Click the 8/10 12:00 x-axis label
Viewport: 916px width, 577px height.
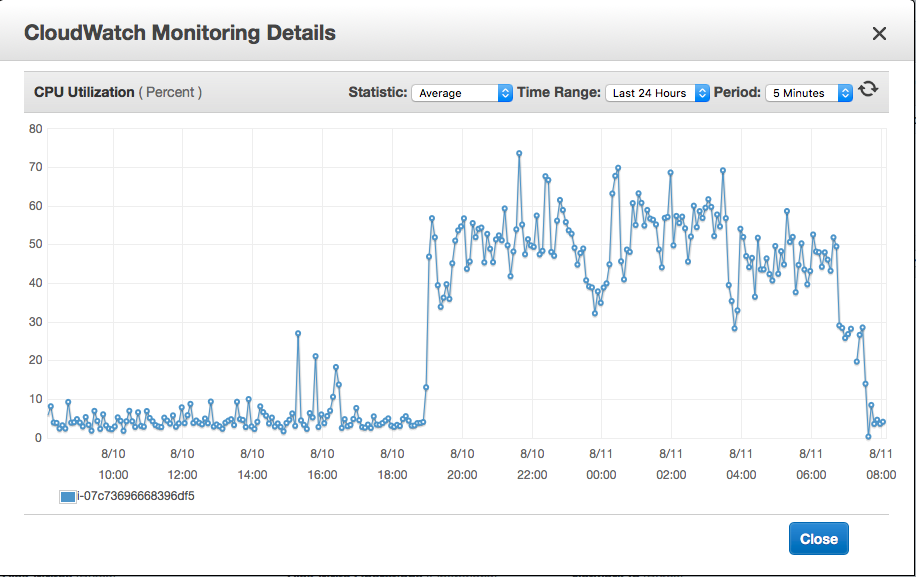[182, 464]
